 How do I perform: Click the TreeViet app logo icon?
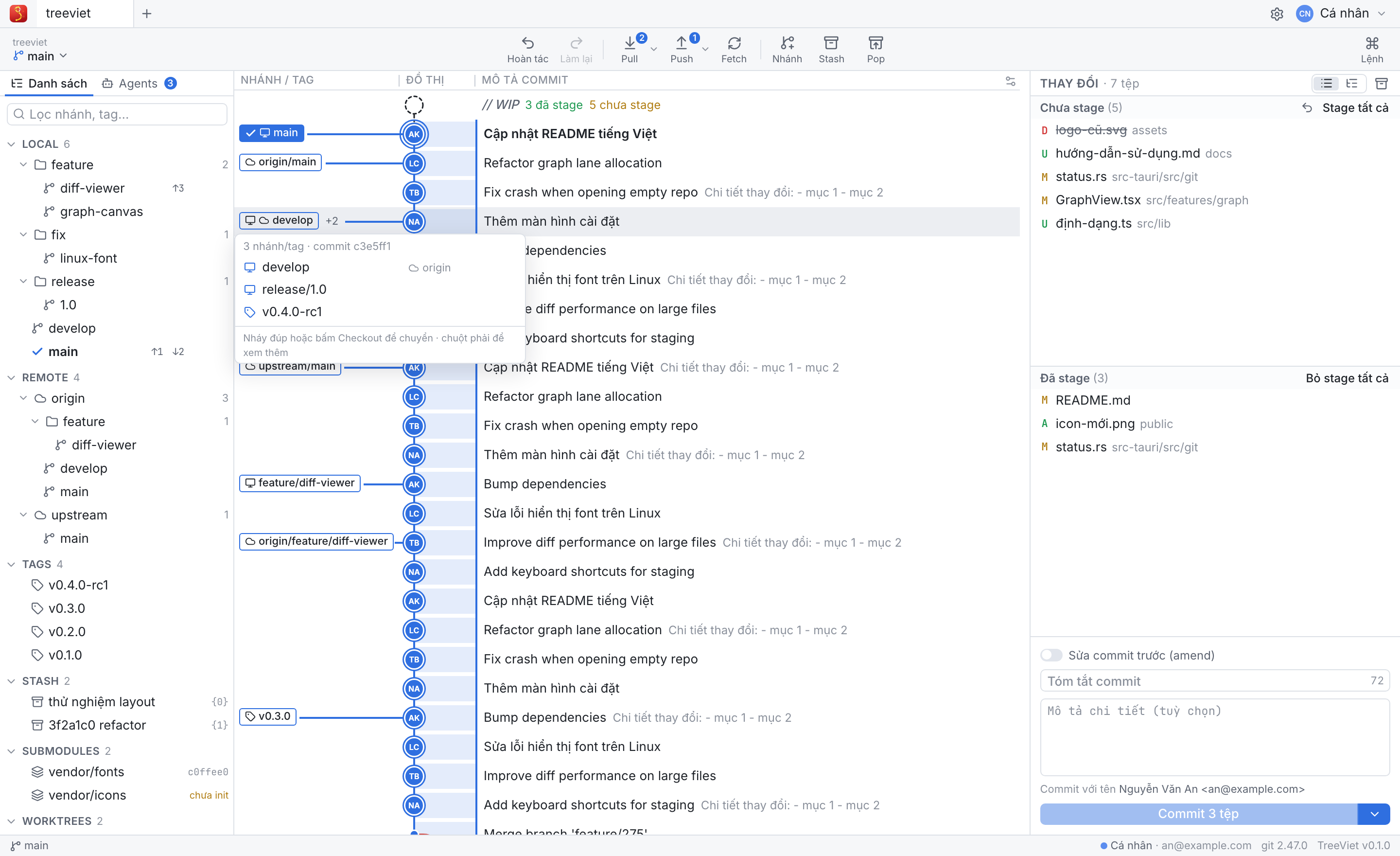click(x=18, y=13)
